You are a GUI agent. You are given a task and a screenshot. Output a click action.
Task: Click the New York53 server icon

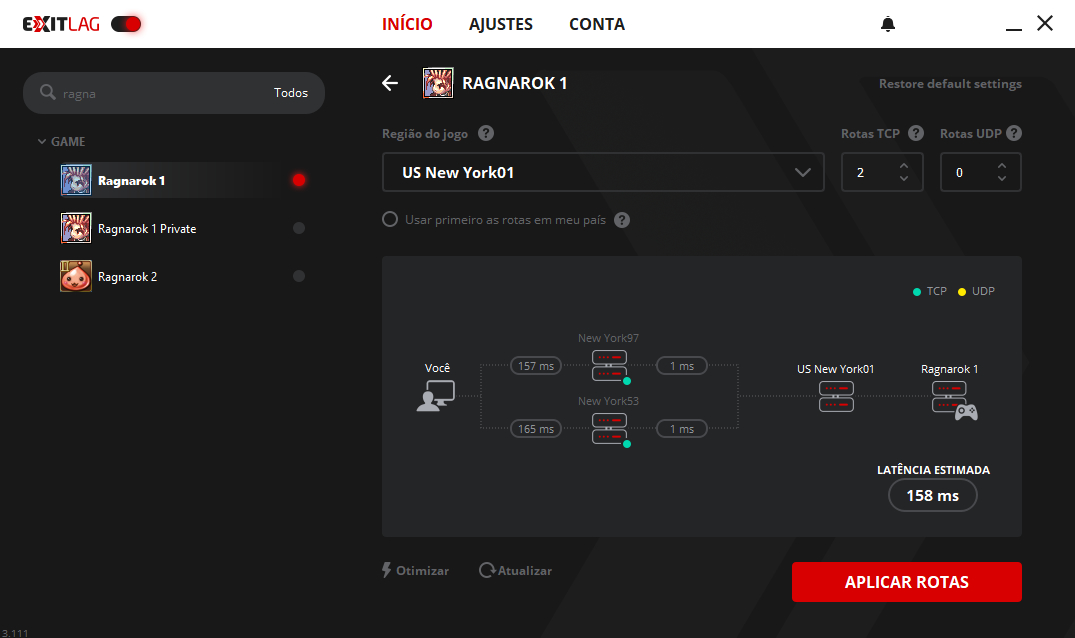609,429
